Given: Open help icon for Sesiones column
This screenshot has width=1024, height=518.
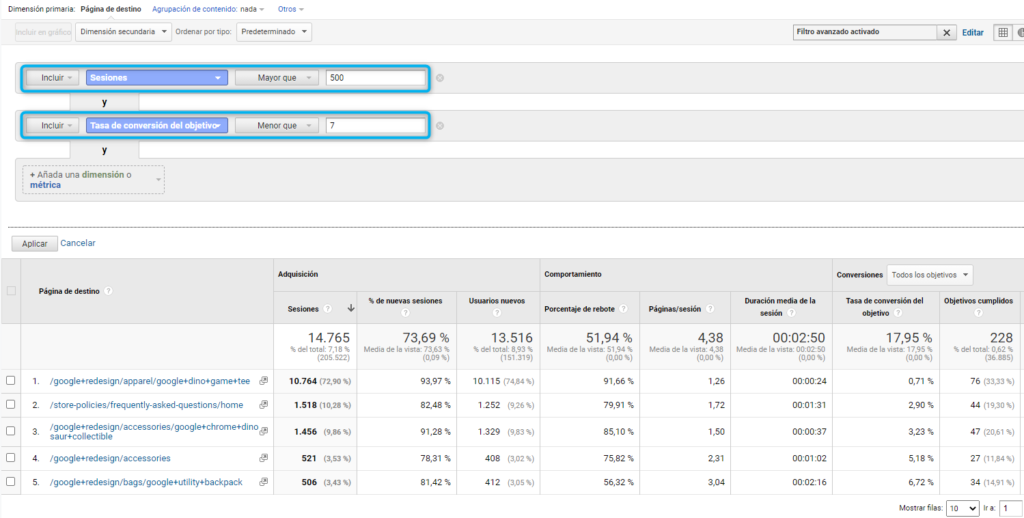Looking at the screenshot, I should coord(328,308).
